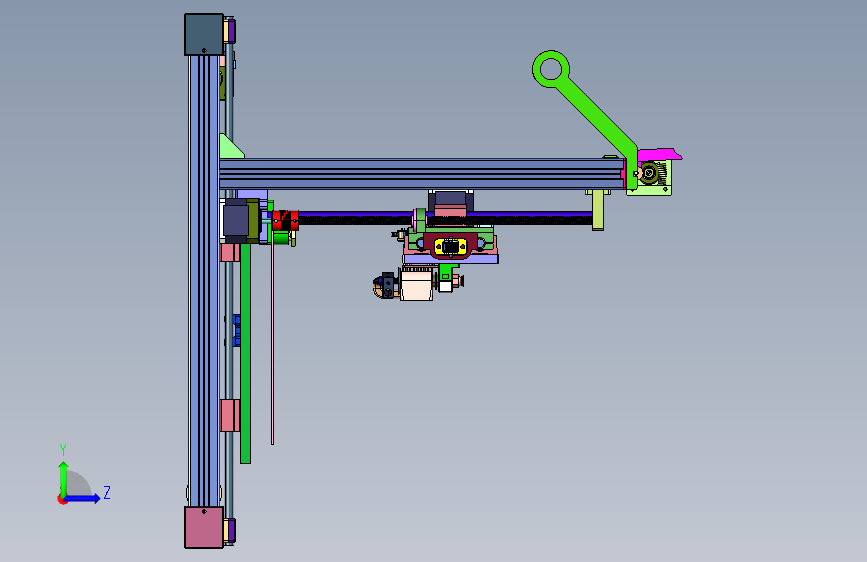Select the black lead screw under the beam
The image size is (867, 562).
coord(445,220)
